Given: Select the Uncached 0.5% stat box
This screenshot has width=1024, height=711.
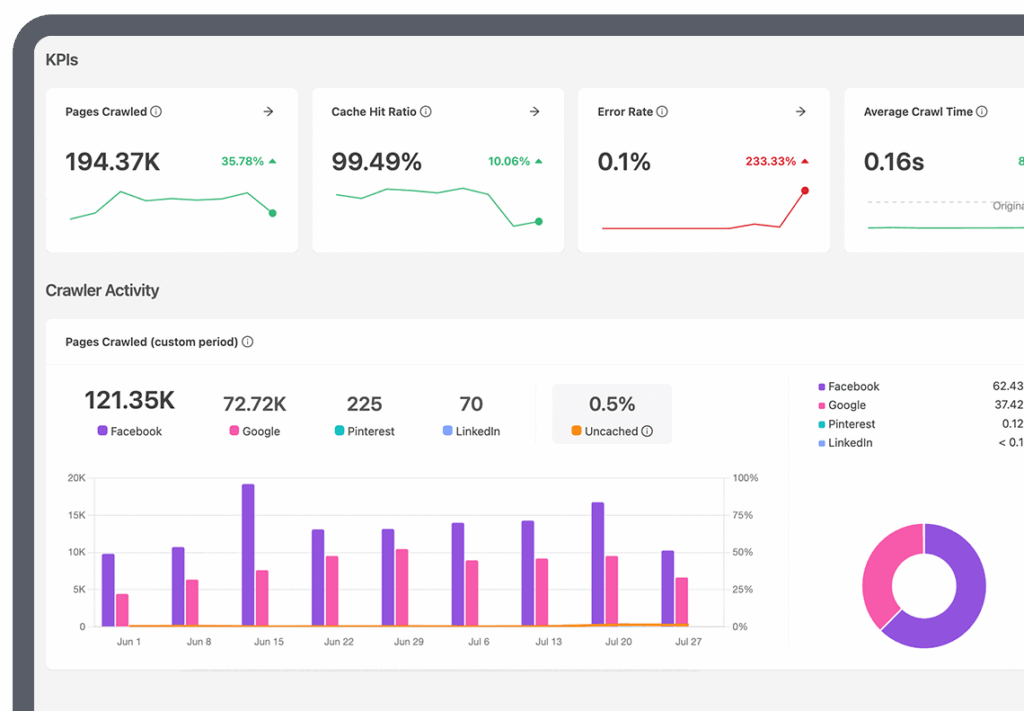Looking at the screenshot, I should (x=611, y=414).
